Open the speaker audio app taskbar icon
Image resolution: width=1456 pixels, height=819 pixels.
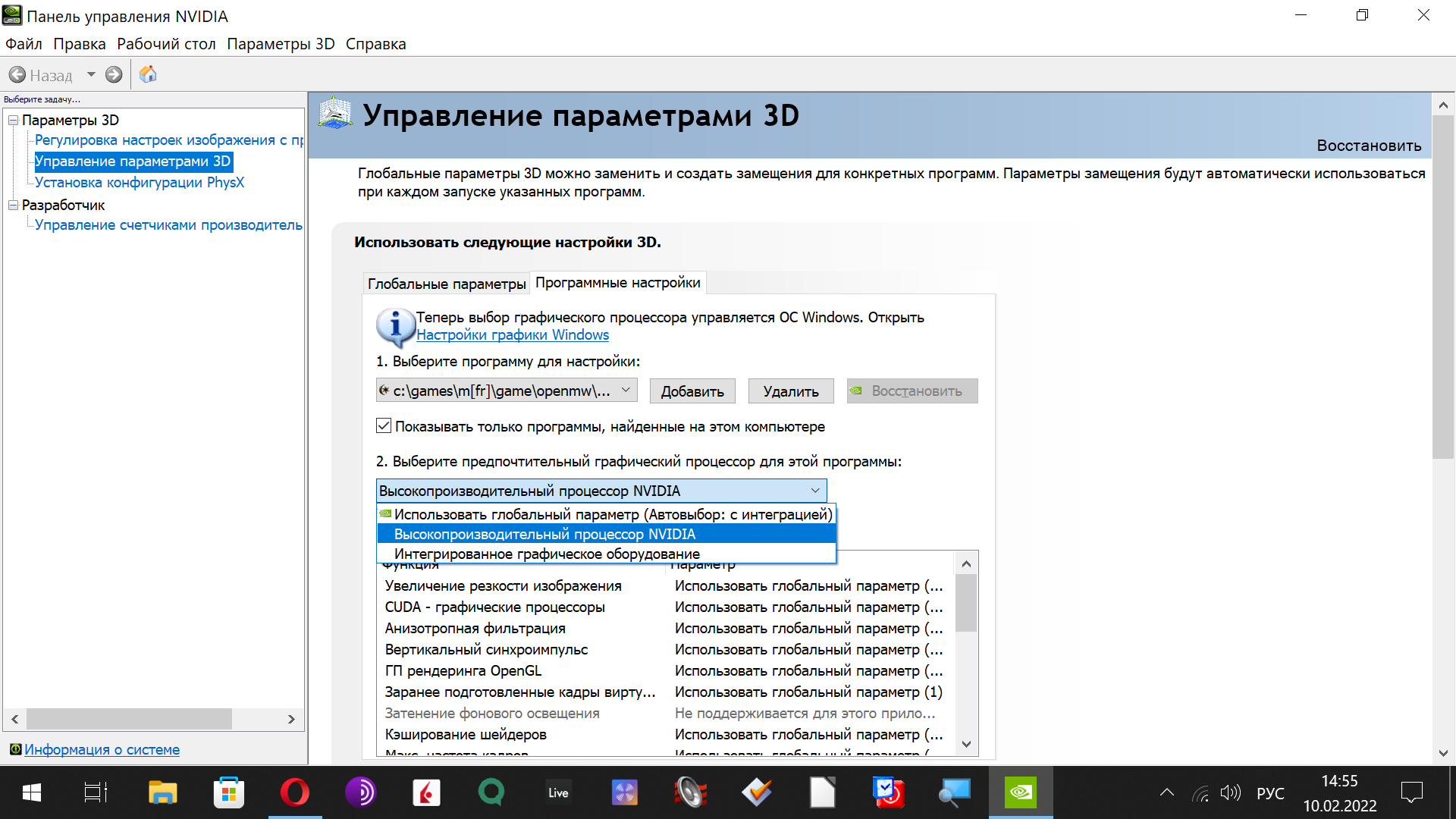(690, 792)
